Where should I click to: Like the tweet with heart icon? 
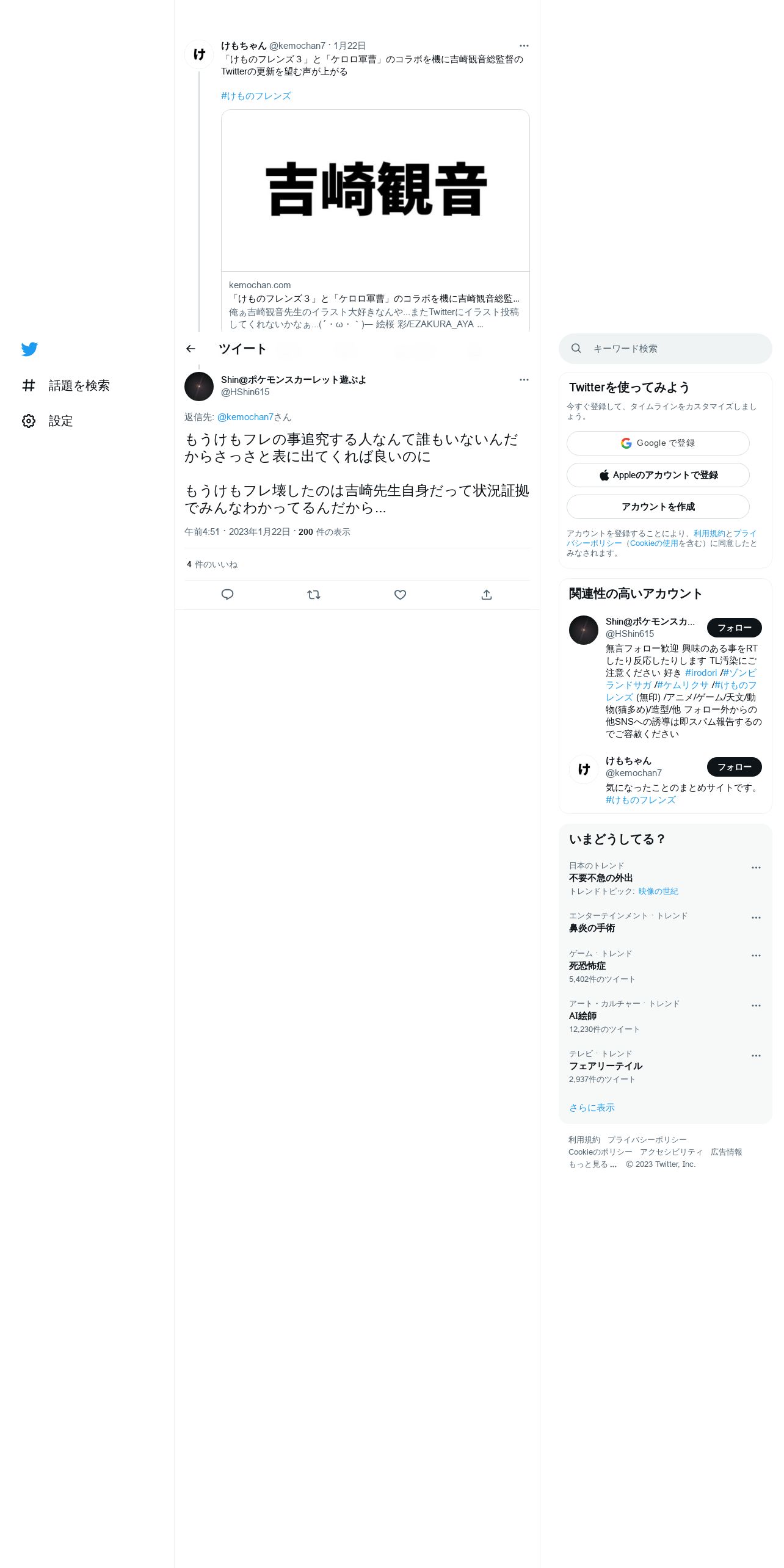(400, 595)
